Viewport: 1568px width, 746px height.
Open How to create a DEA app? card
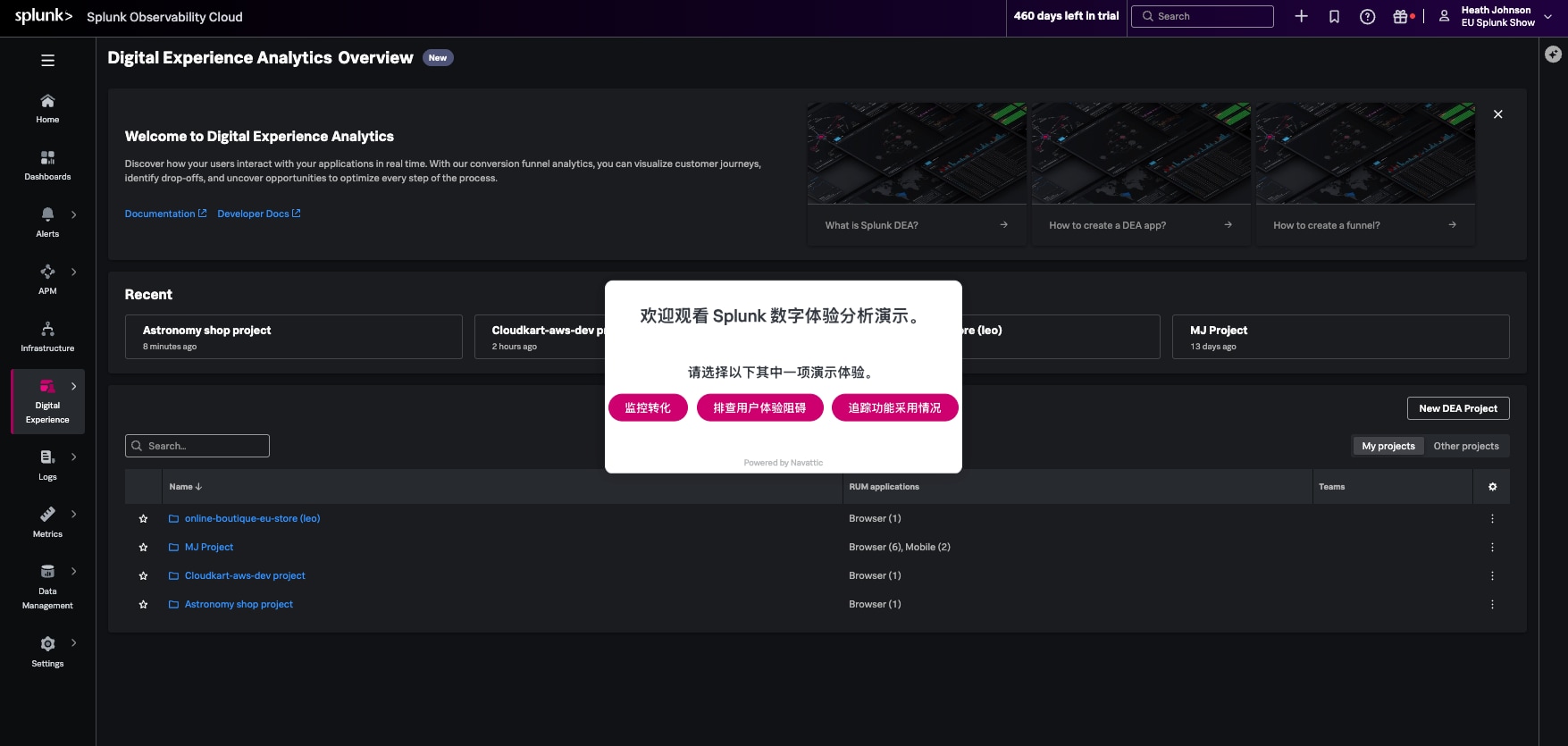click(1141, 174)
